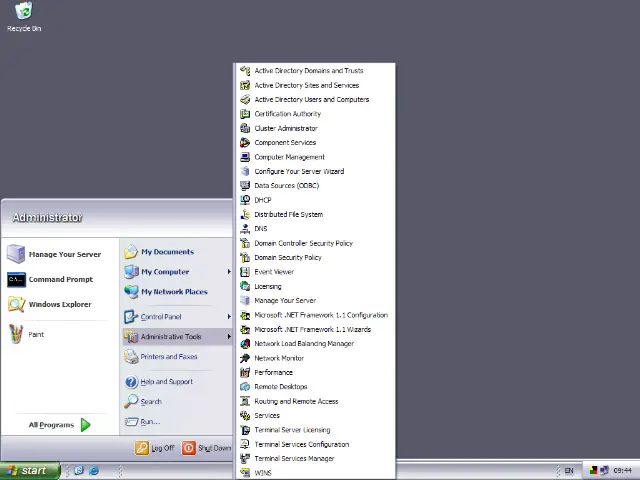The width and height of the screenshot is (640, 480).
Task: Expand My Computer submenu arrow
Action: pos(229,271)
